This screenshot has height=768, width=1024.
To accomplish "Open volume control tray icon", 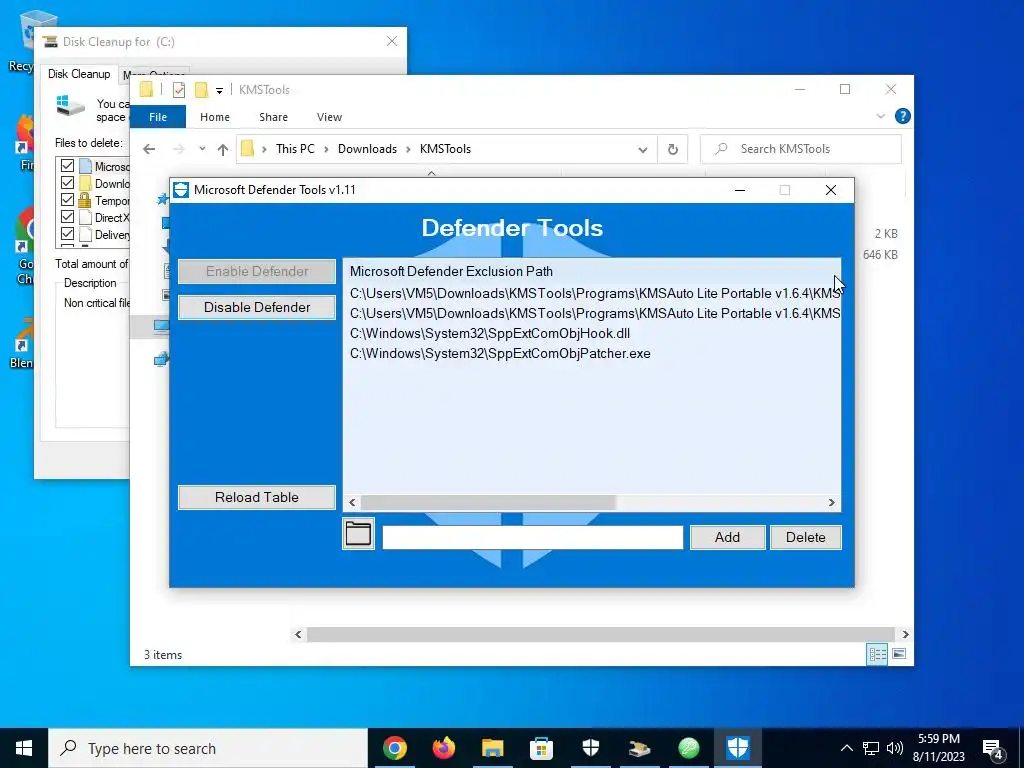I will click(895, 748).
